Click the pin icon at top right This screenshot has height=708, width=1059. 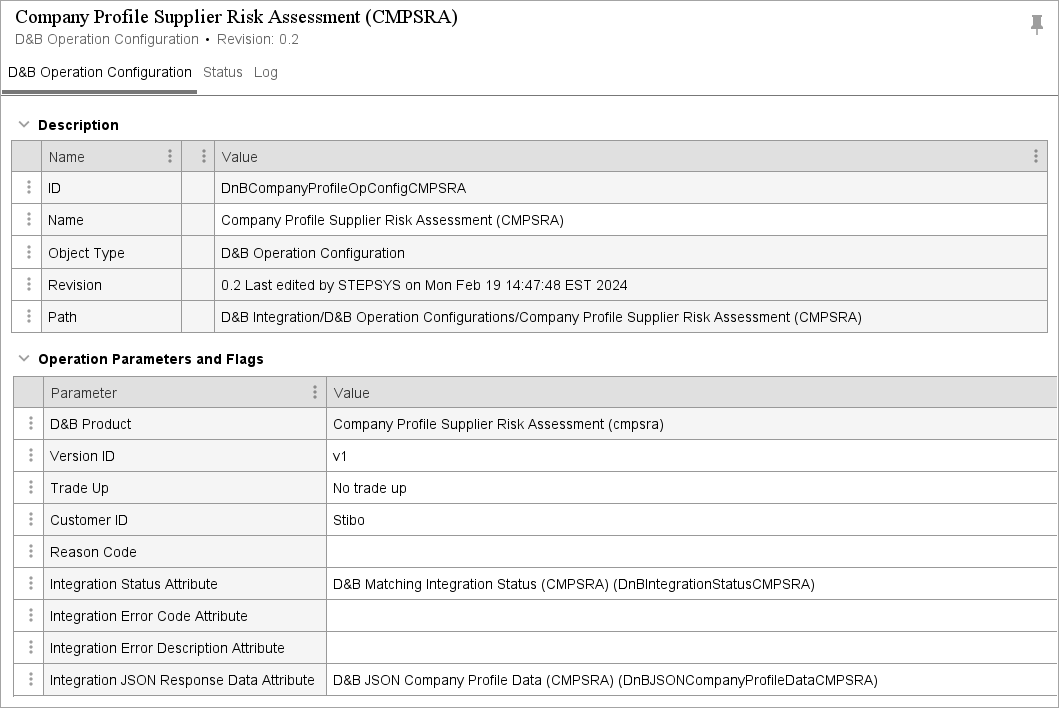point(1037,25)
